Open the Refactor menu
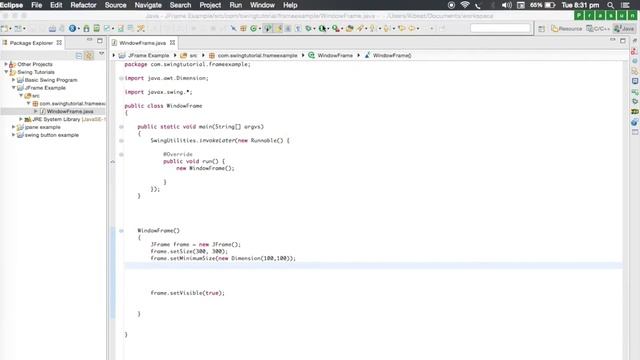 tap(83, 5)
